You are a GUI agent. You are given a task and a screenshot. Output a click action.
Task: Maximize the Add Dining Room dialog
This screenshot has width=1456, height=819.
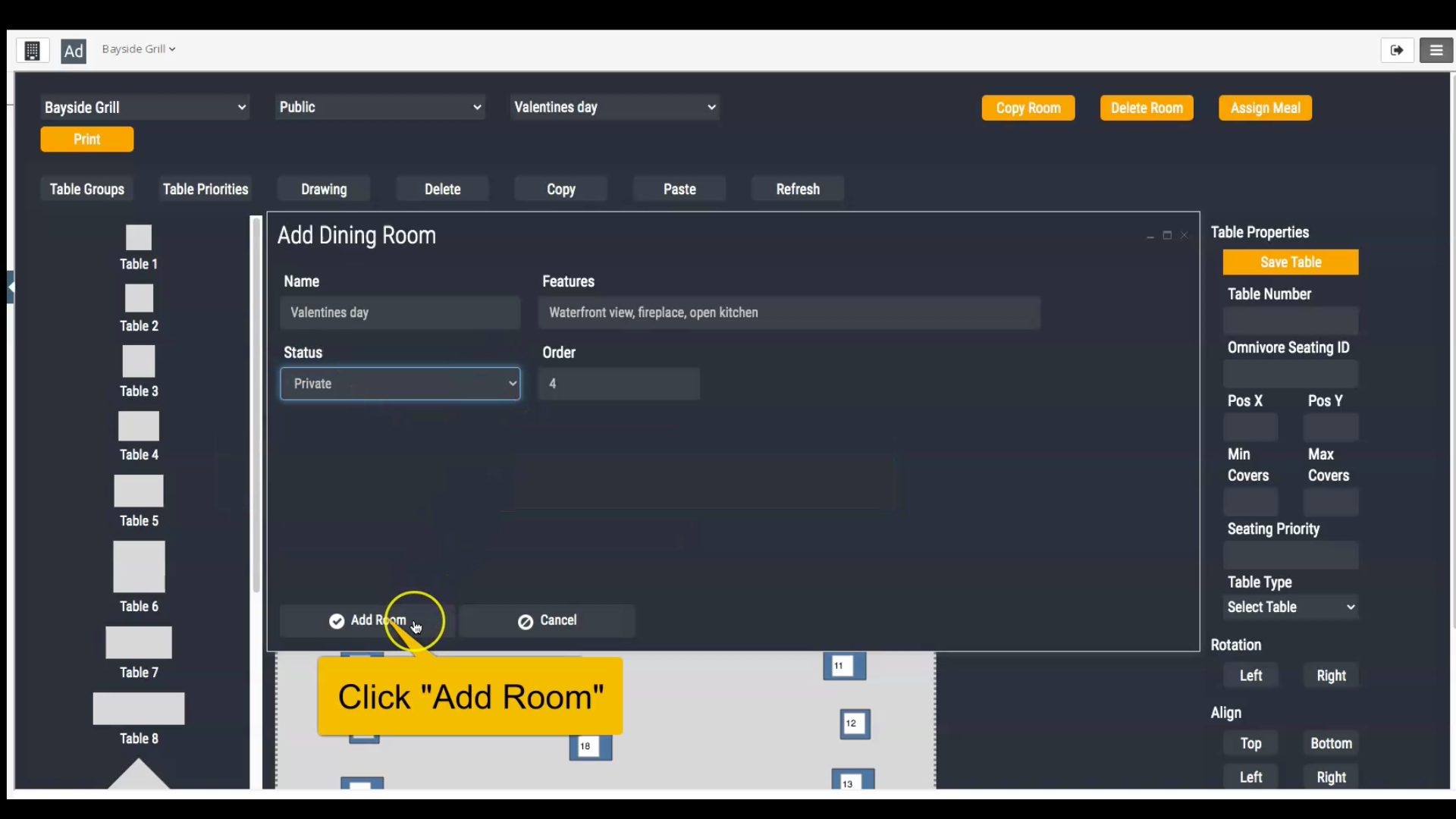pyautogui.click(x=1167, y=236)
